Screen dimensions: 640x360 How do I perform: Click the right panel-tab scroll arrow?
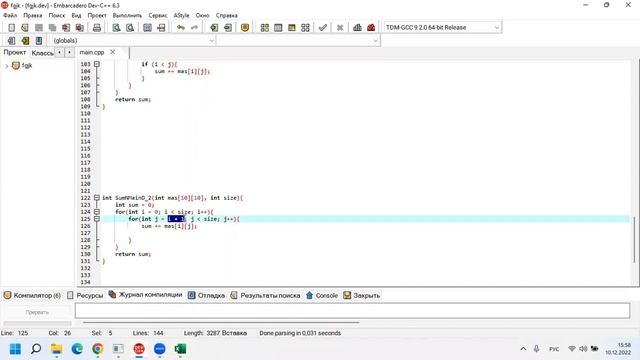pyautogui.click(x=69, y=52)
